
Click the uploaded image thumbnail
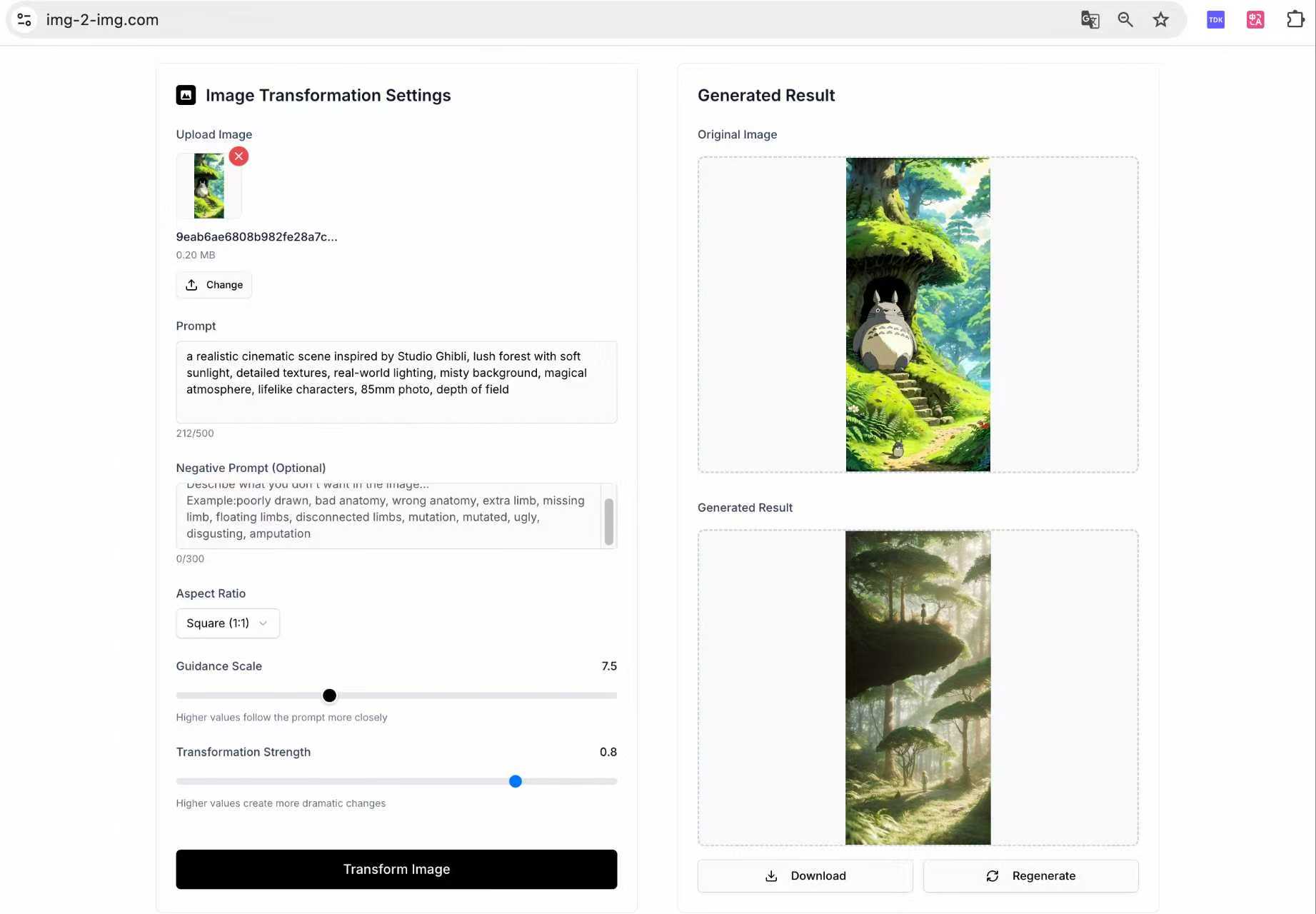pyautogui.click(x=209, y=186)
